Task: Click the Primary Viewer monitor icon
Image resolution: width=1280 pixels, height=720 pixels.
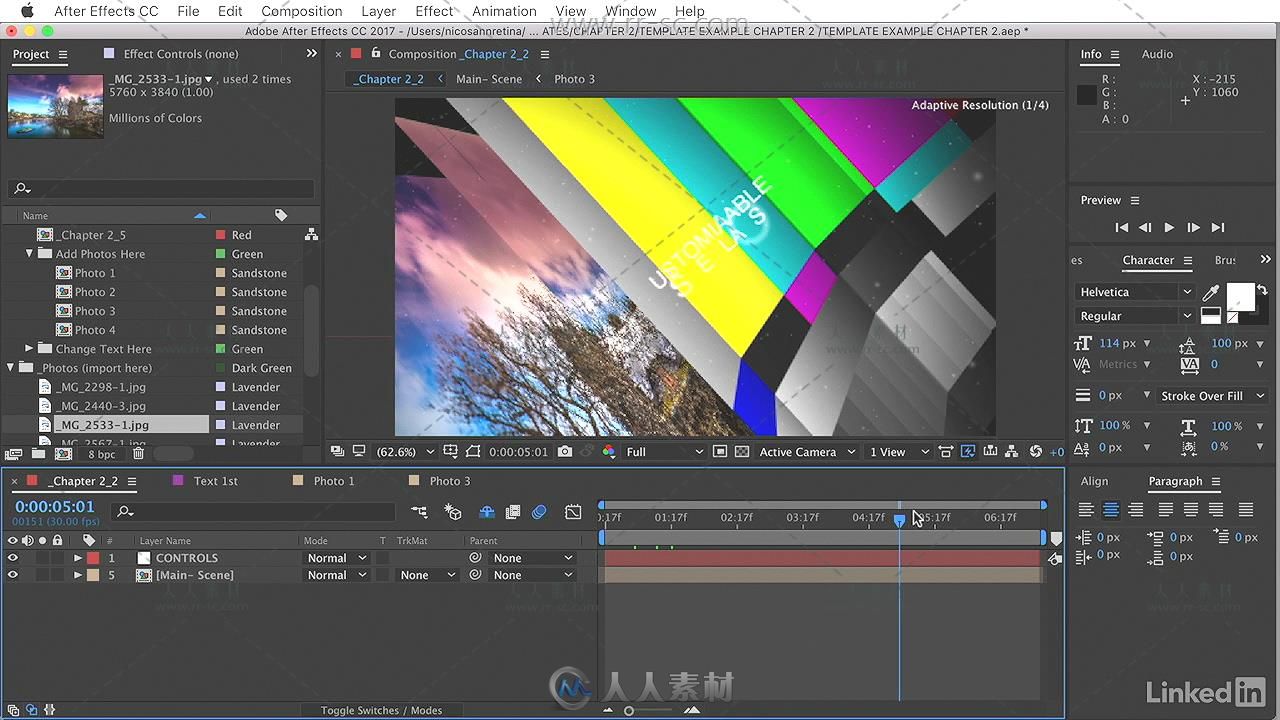Action: (x=359, y=452)
